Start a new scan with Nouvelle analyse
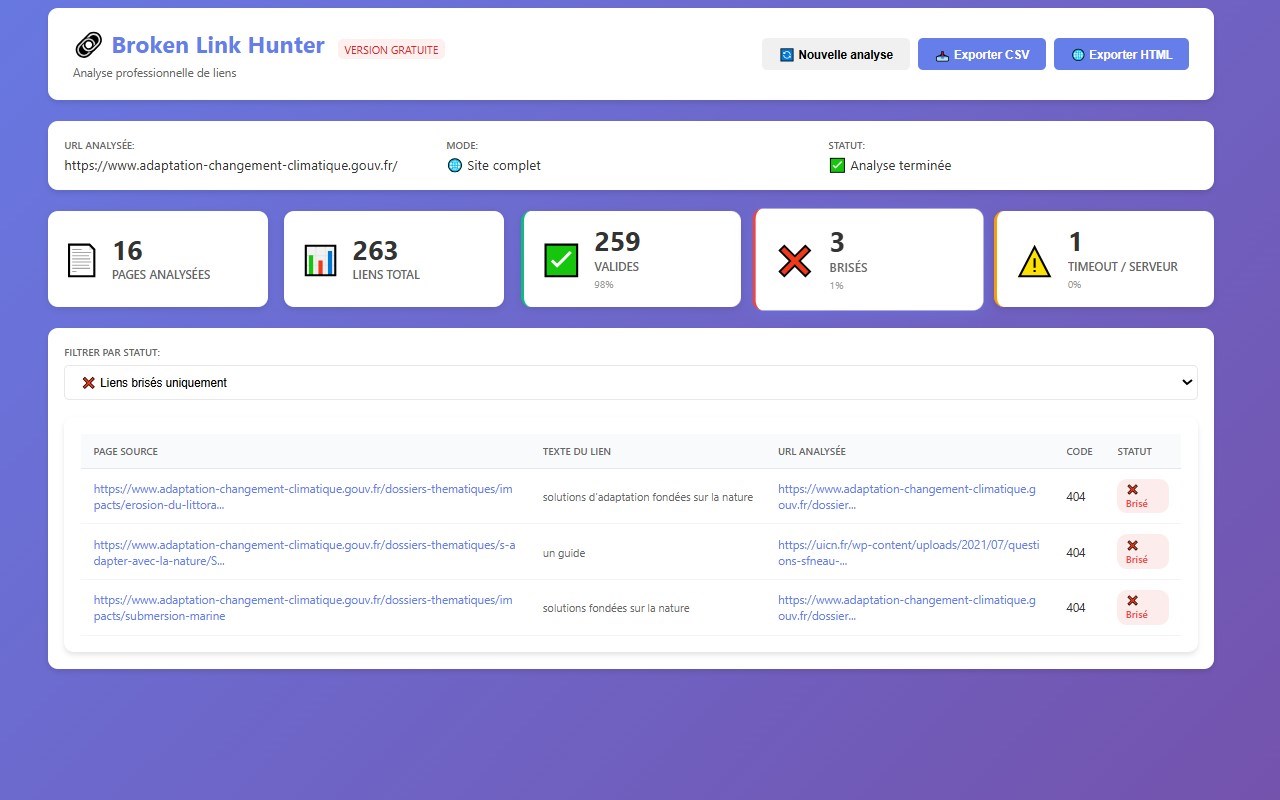The image size is (1280, 800). point(836,54)
